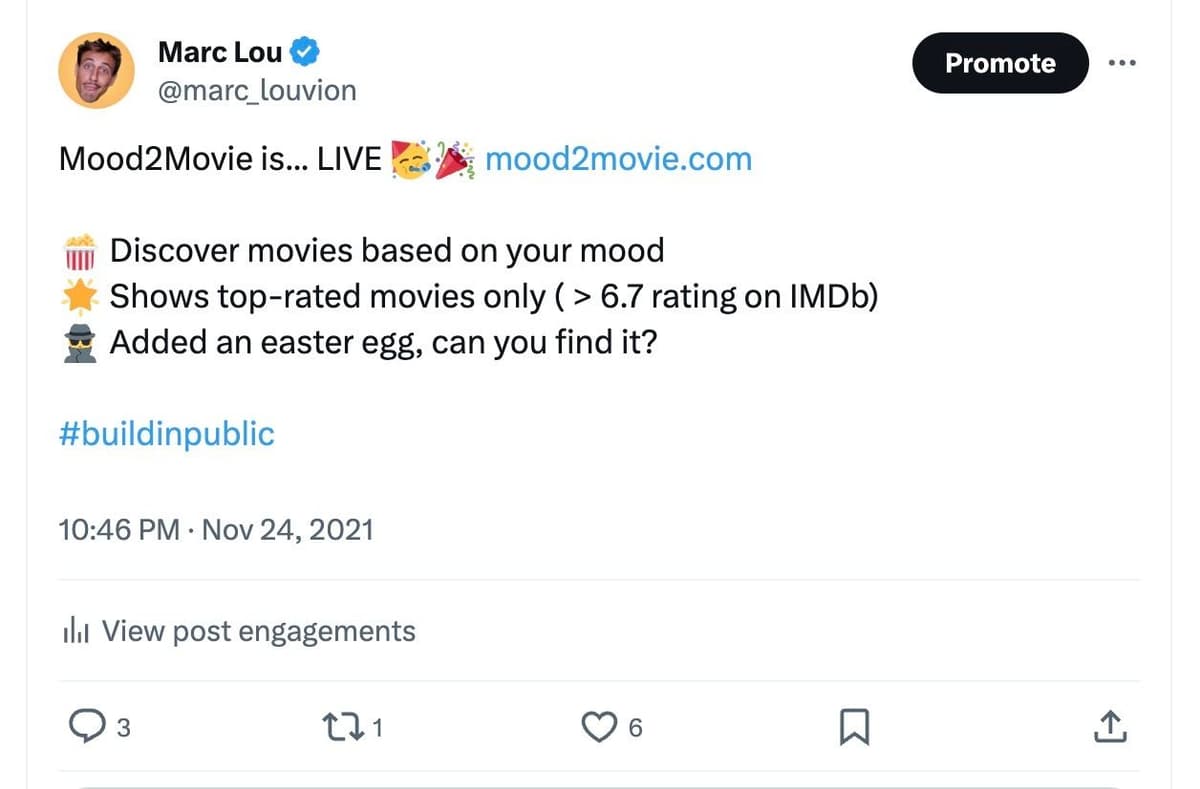Click the detective emoji beside easter egg line

point(79,343)
